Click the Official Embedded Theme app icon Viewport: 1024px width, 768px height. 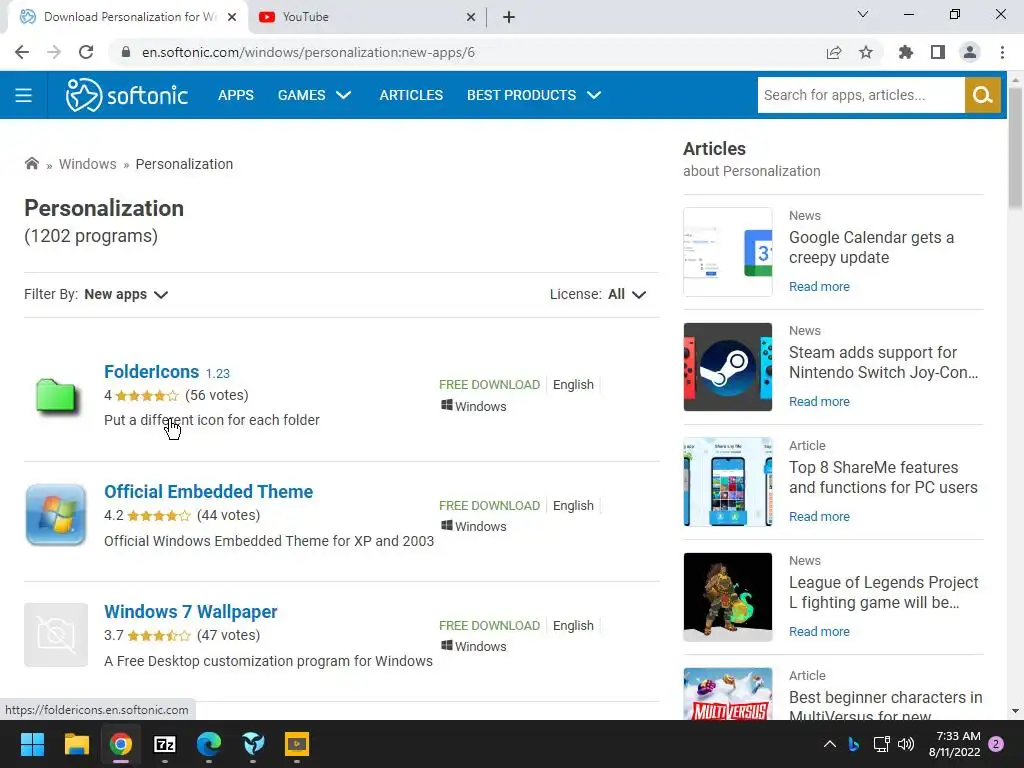(56, 515)
